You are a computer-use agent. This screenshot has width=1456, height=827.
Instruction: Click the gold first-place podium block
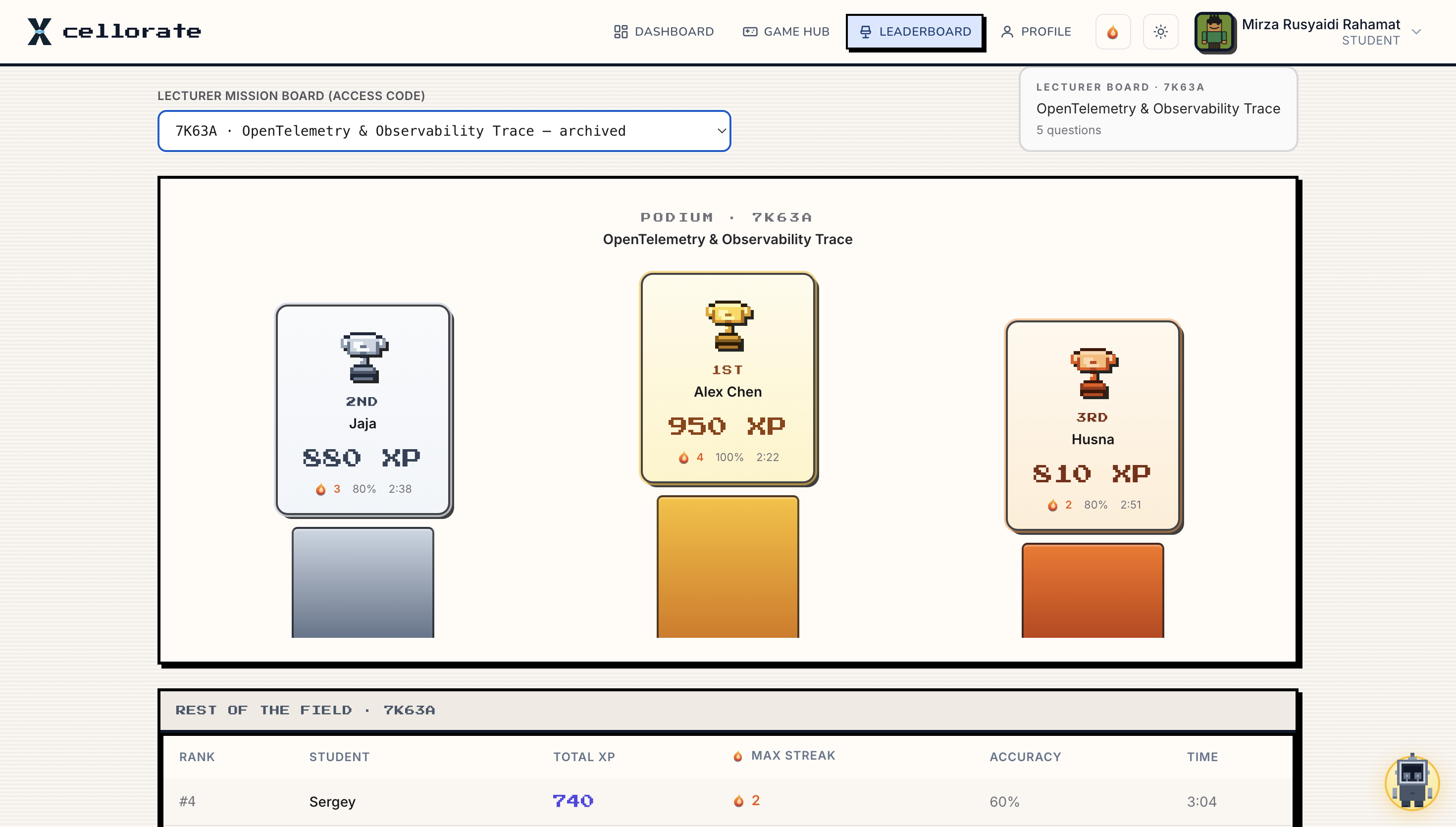(x=728, y=567)
